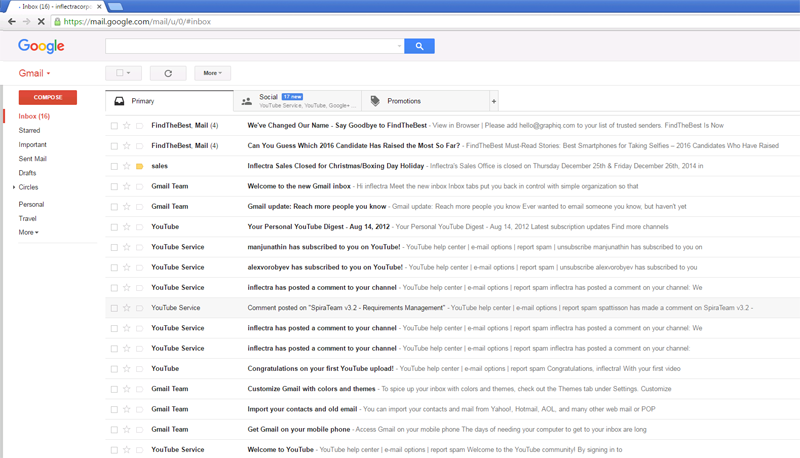
Task: Tick checkbox for Your Personal YouTube Digest email
Action: [114, 227]
